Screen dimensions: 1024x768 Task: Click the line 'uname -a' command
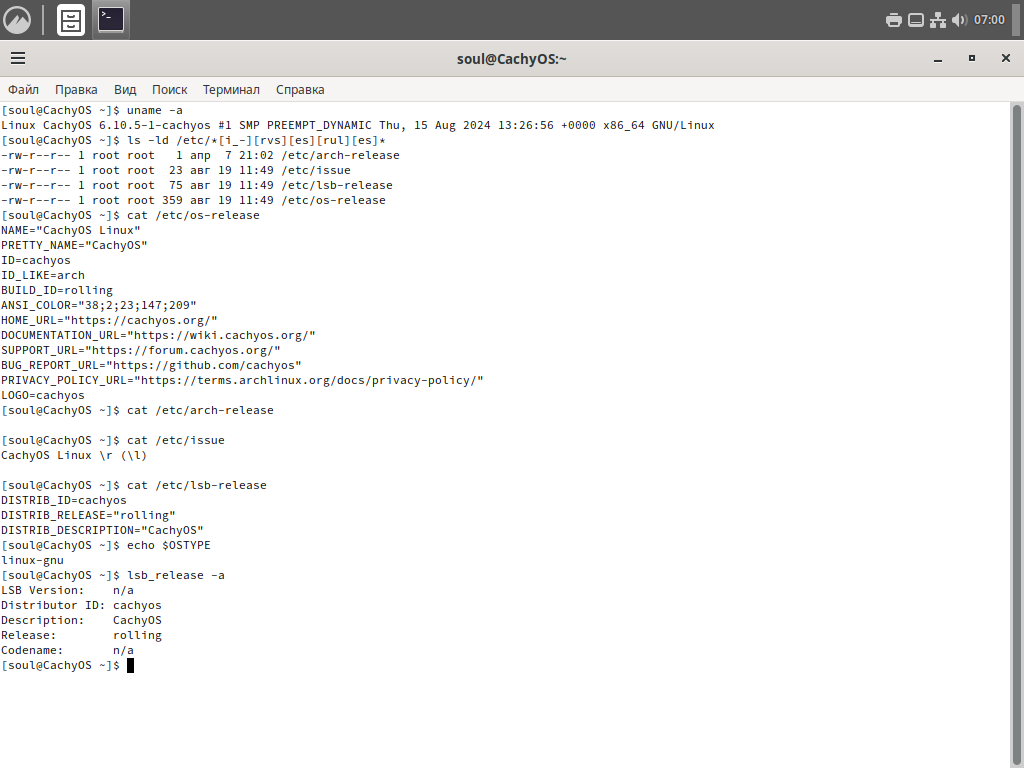(92, 110)
